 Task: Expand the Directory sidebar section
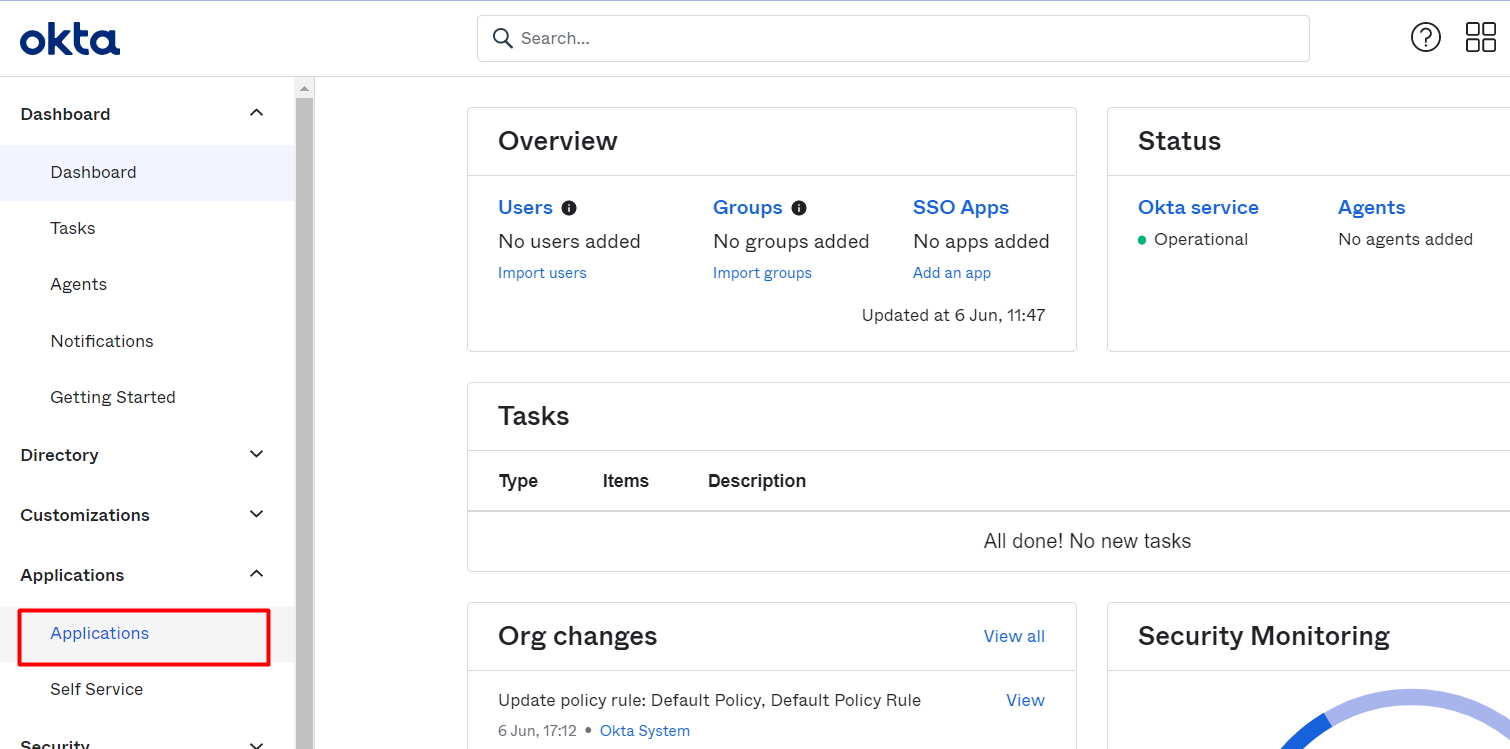point(256,454)
